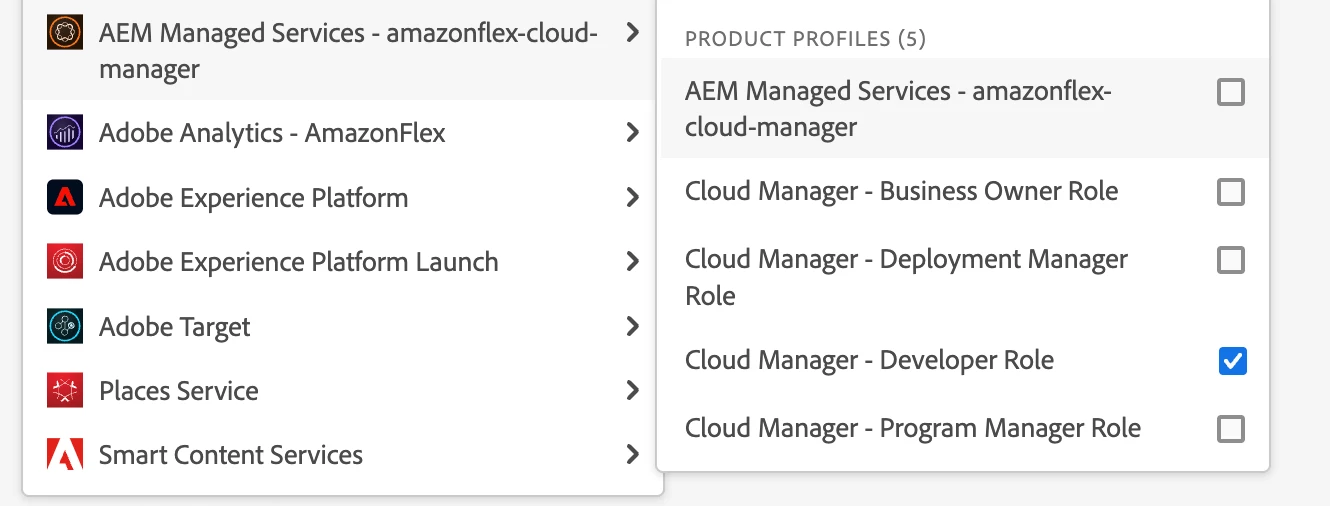This screenshot has width=1330, height=506.
Task: Check the Business Owner Role checkbox
Action: pos(1231,192)
